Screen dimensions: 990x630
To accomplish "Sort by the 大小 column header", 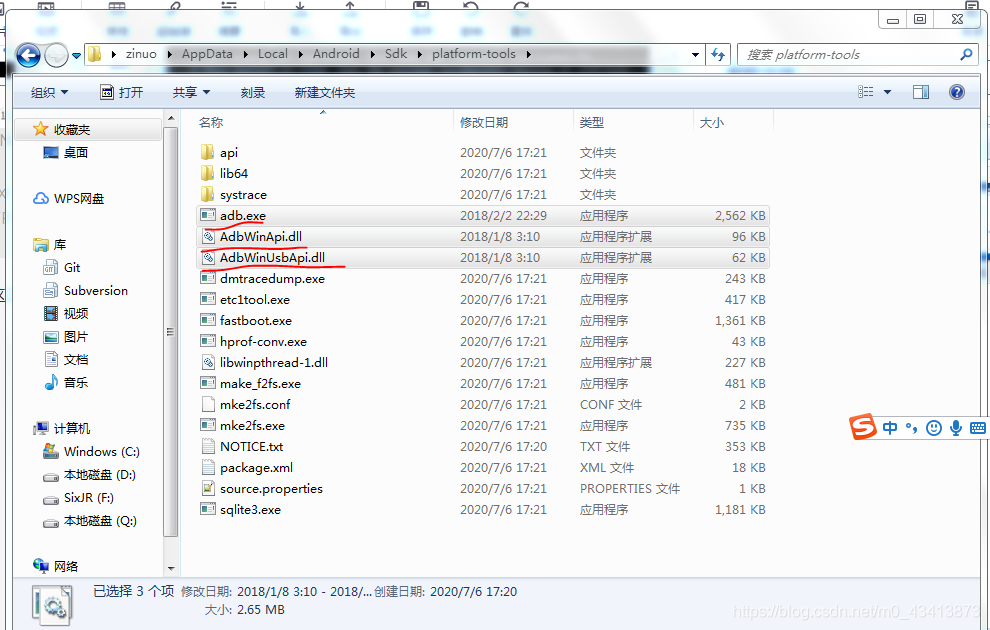I will coord(712,122).
